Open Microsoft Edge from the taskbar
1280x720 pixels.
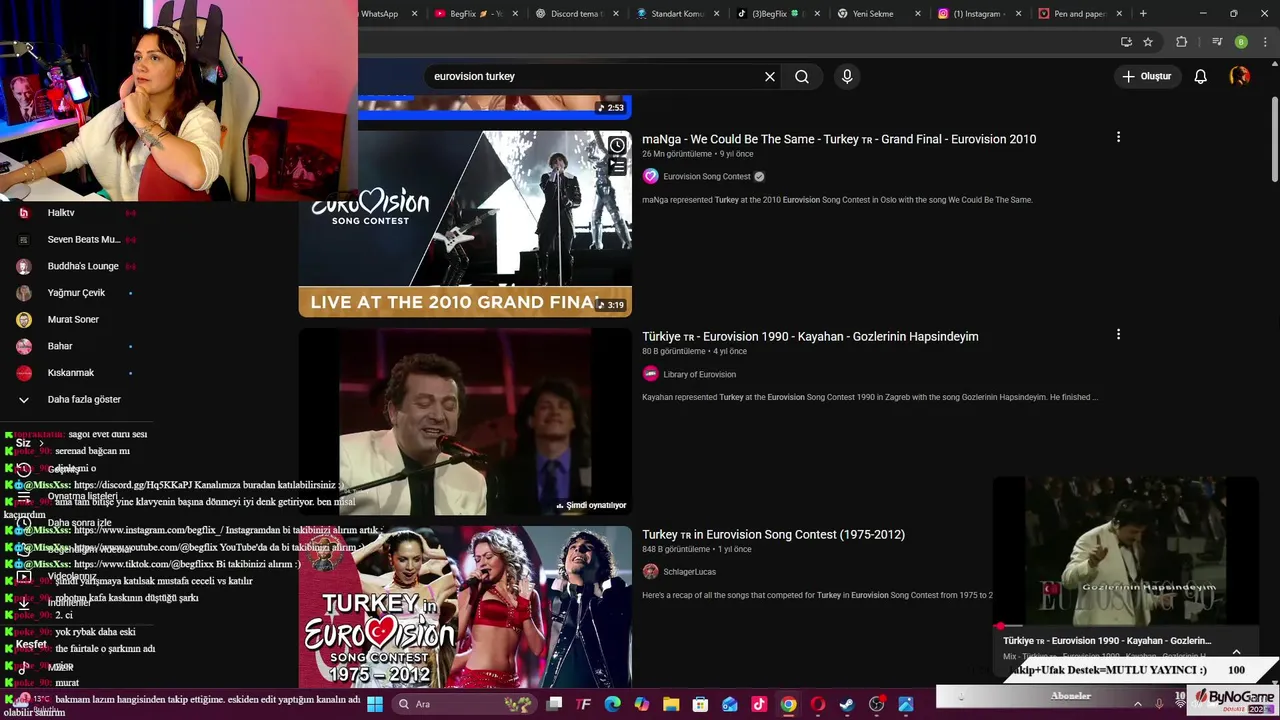click(x=613, y=704)
